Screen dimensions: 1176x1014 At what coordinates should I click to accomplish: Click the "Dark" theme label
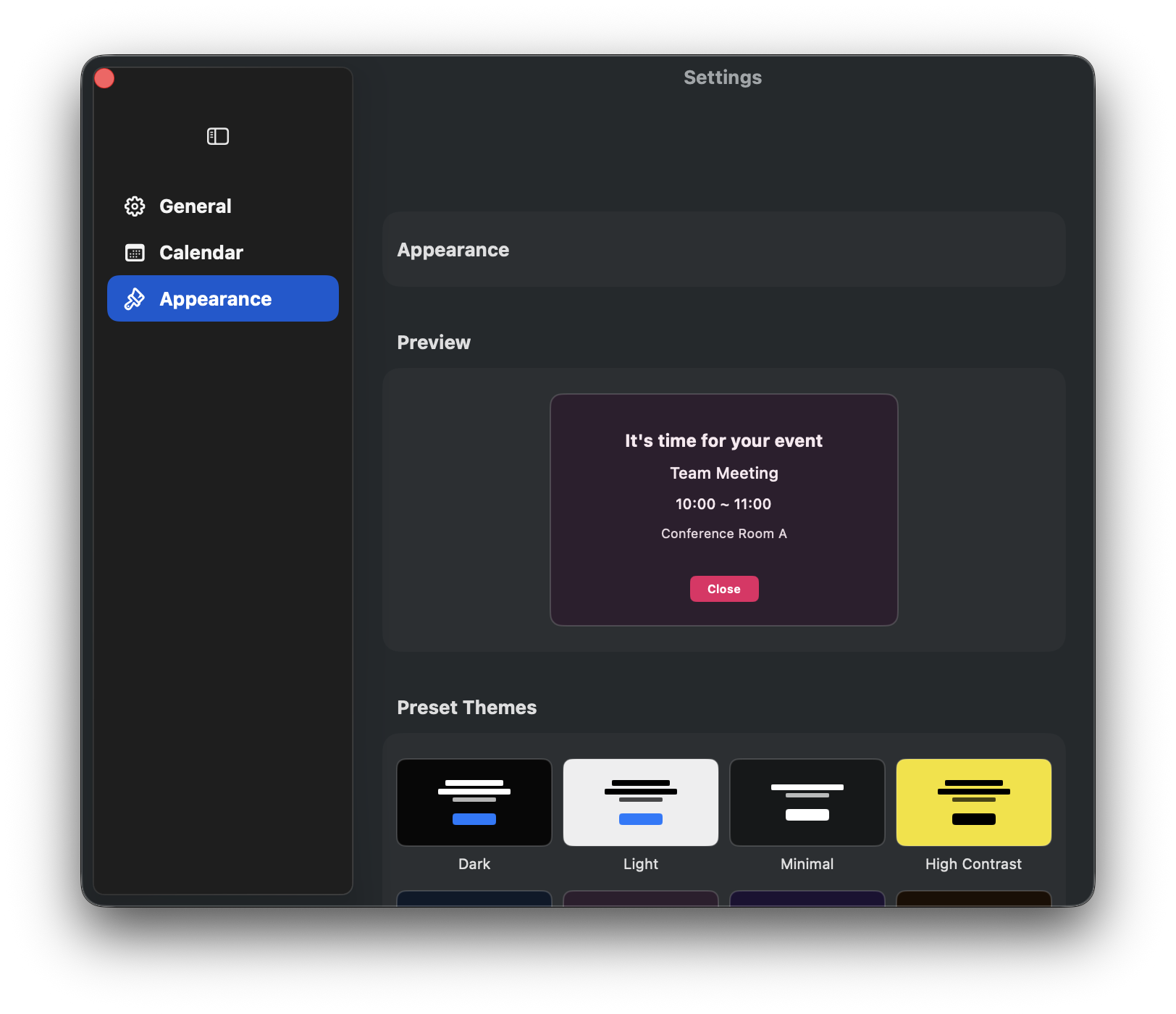[x=474, y=864]
